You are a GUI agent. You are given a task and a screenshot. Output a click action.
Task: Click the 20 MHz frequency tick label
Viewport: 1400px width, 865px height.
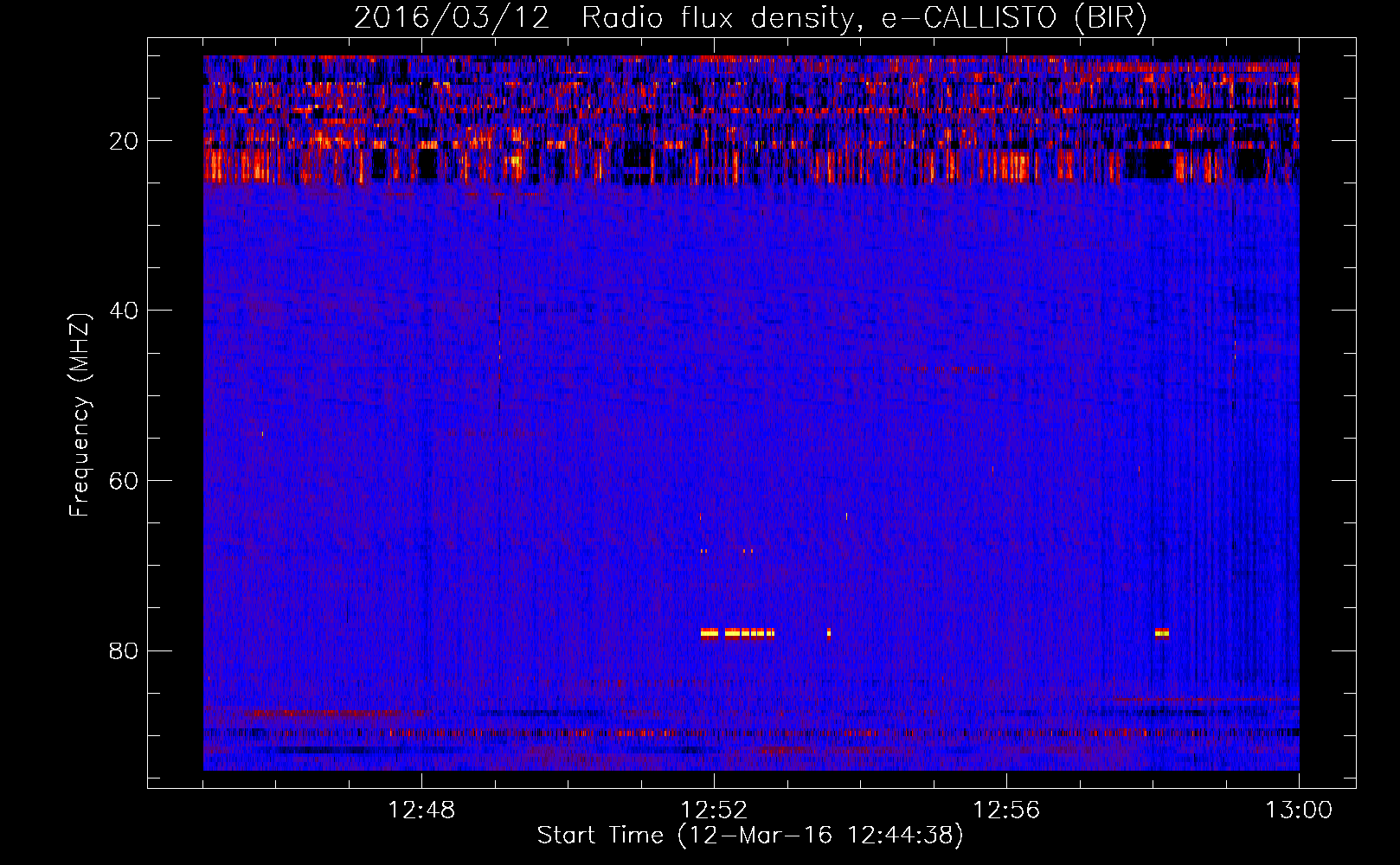point(124,141)
